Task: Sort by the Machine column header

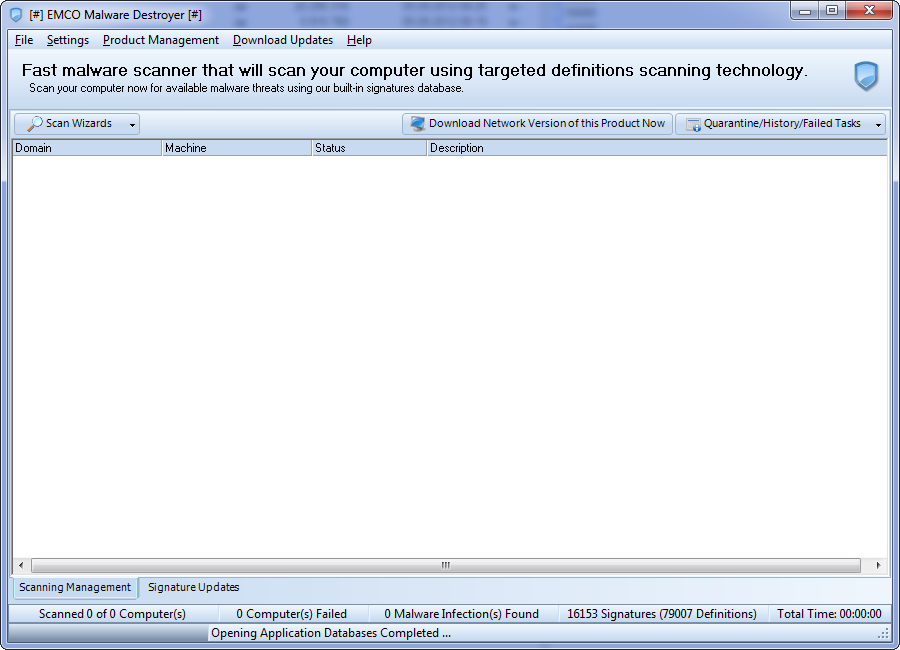Action: [236, 148]
